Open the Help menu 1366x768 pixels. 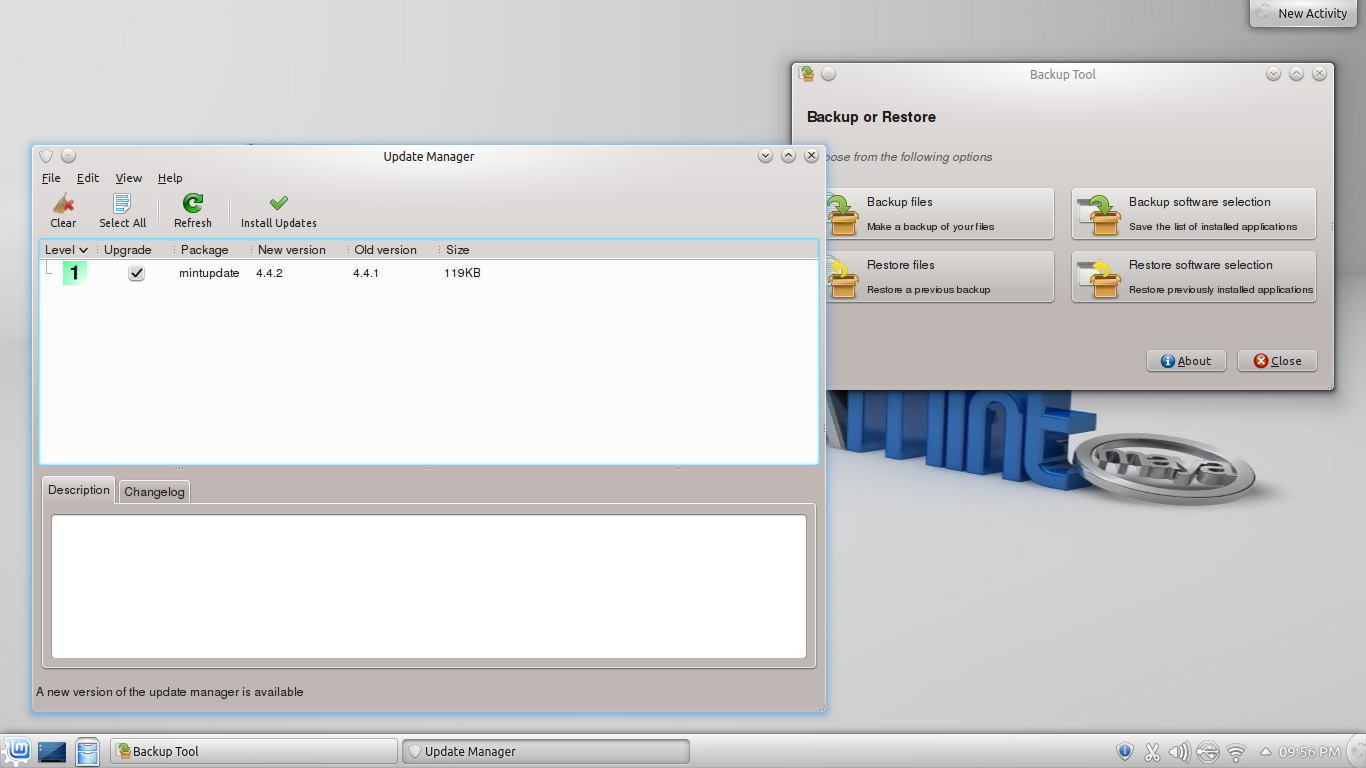pyautogui.click(x=170, y=178)
